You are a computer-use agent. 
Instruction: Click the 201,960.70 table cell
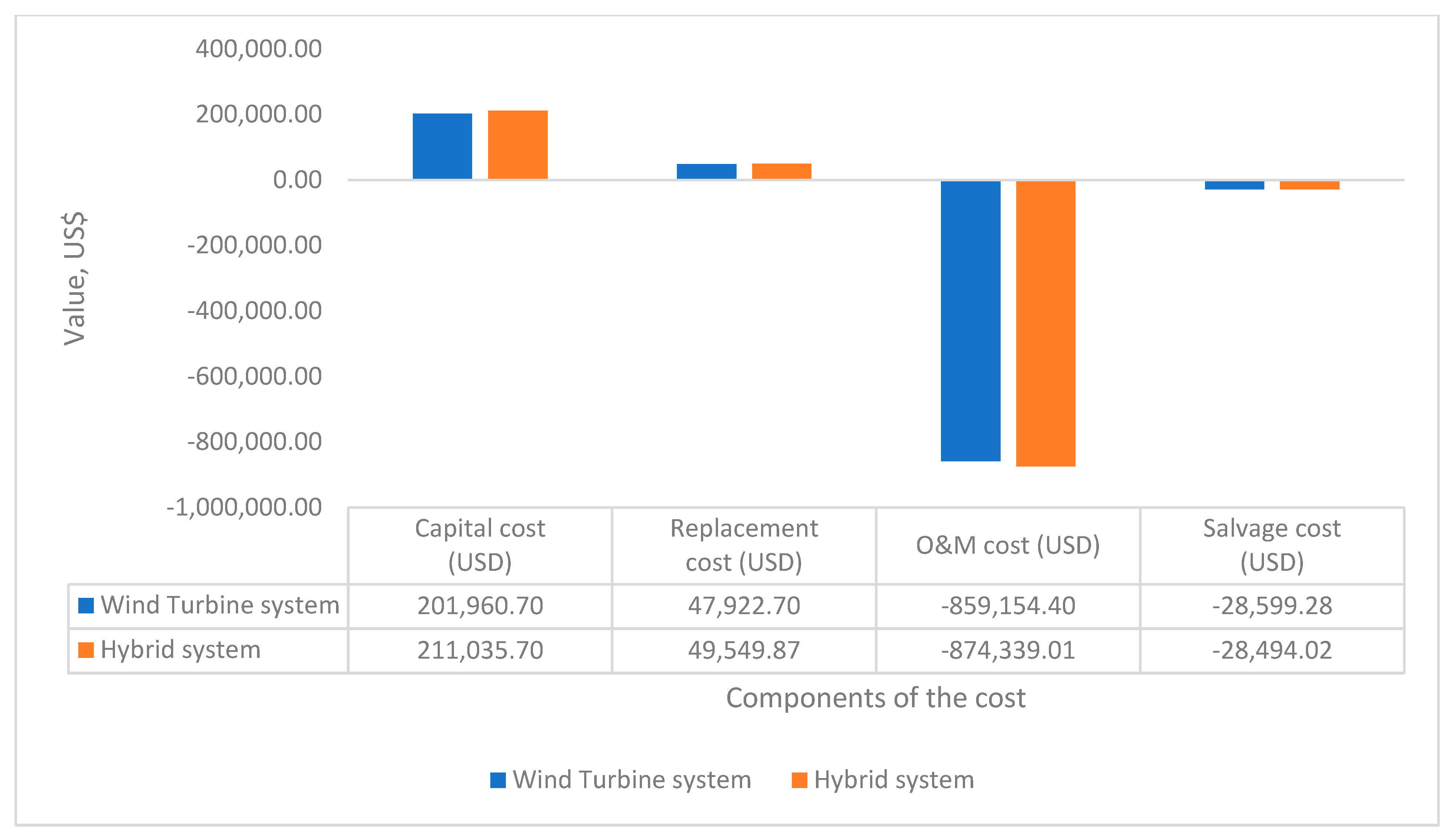click(x=480, y=606)
